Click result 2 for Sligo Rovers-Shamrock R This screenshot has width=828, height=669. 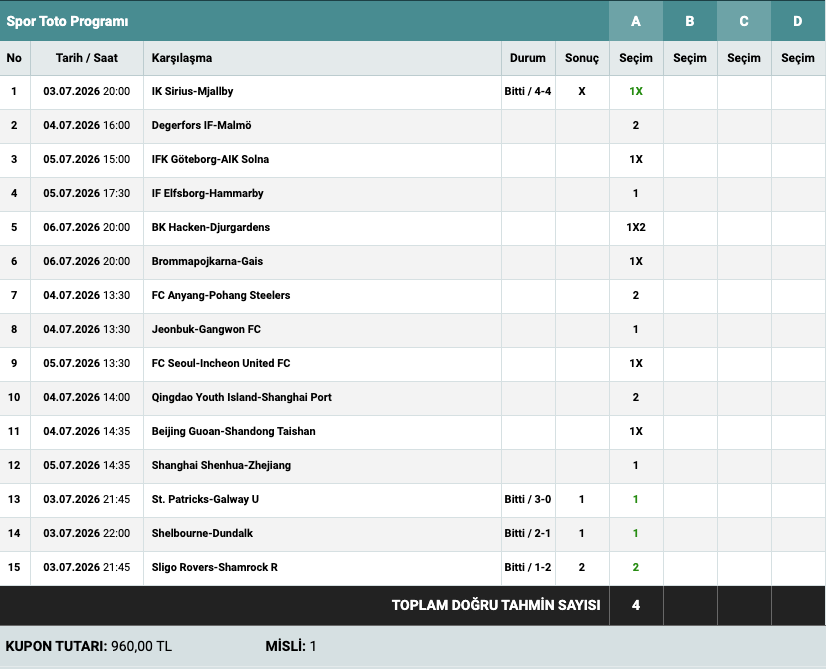point(582,567)
